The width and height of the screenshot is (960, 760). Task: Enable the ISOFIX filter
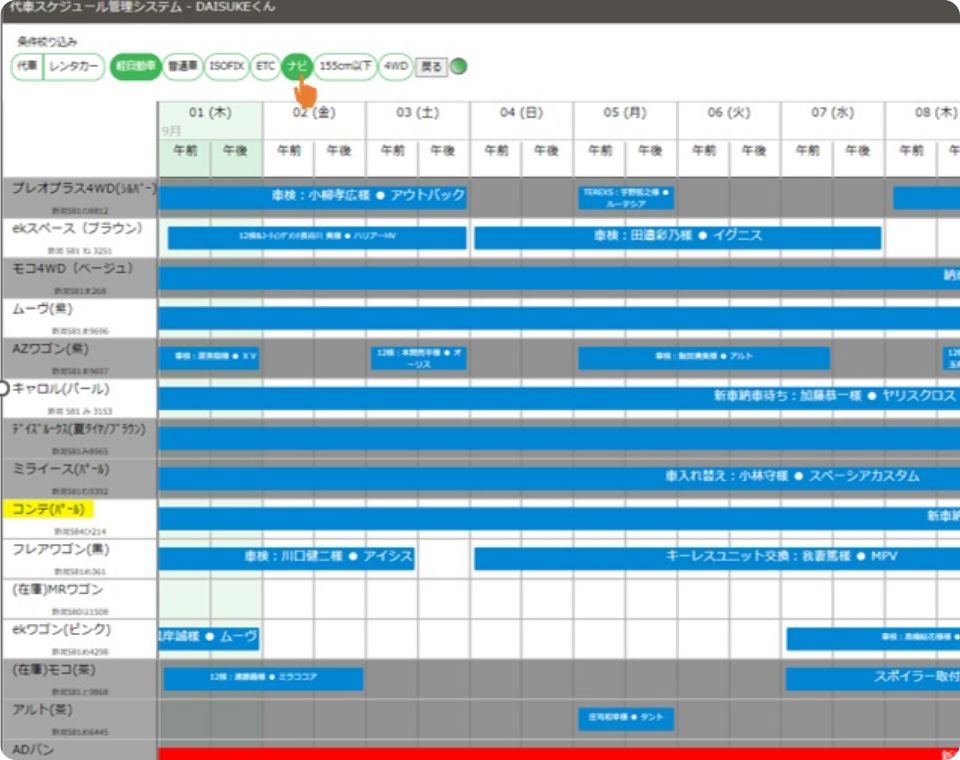227,66
